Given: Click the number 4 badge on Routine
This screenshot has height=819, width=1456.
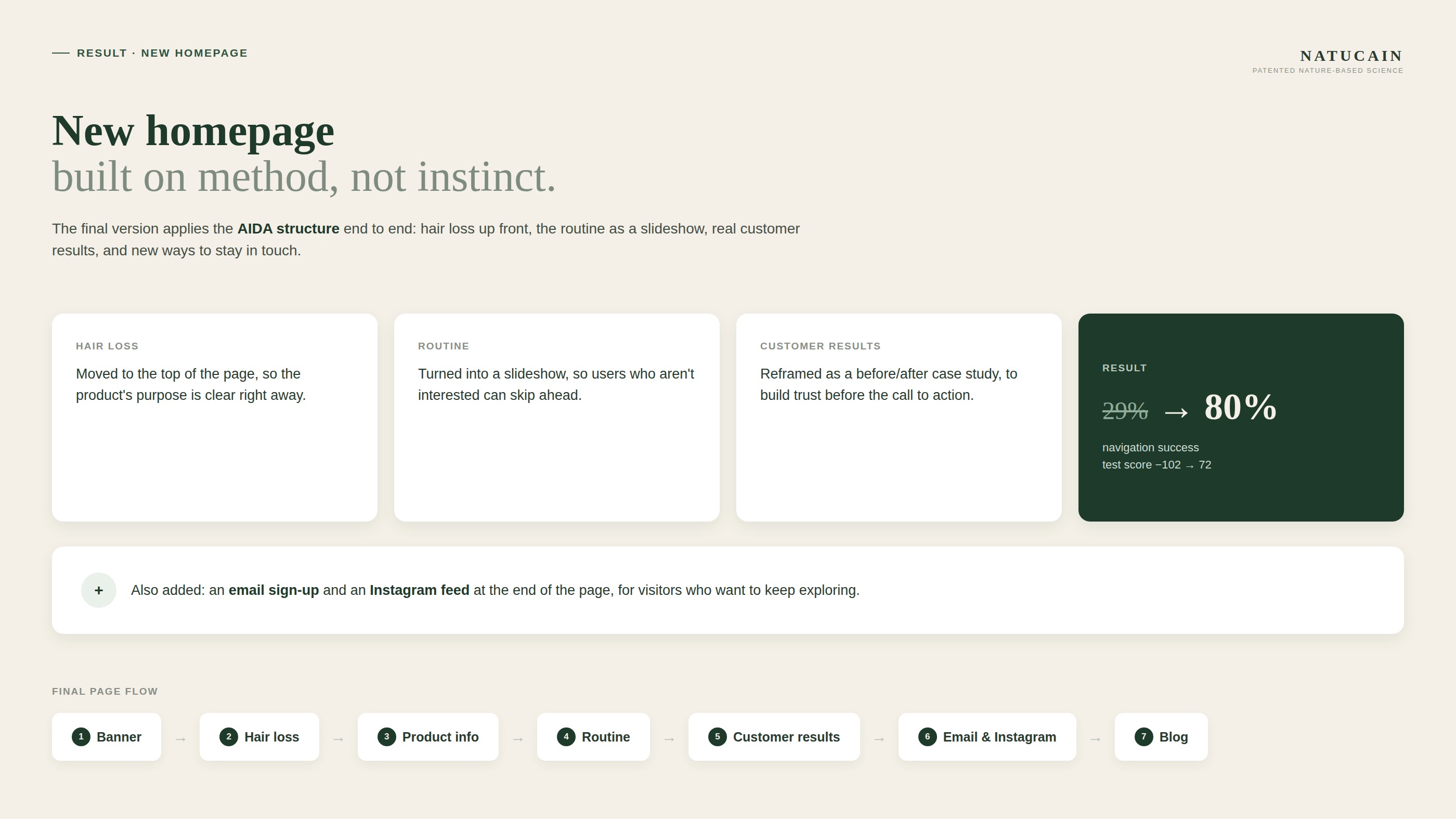Looking at the screenshot, I should pyautogui.click(x=566, y=736).
